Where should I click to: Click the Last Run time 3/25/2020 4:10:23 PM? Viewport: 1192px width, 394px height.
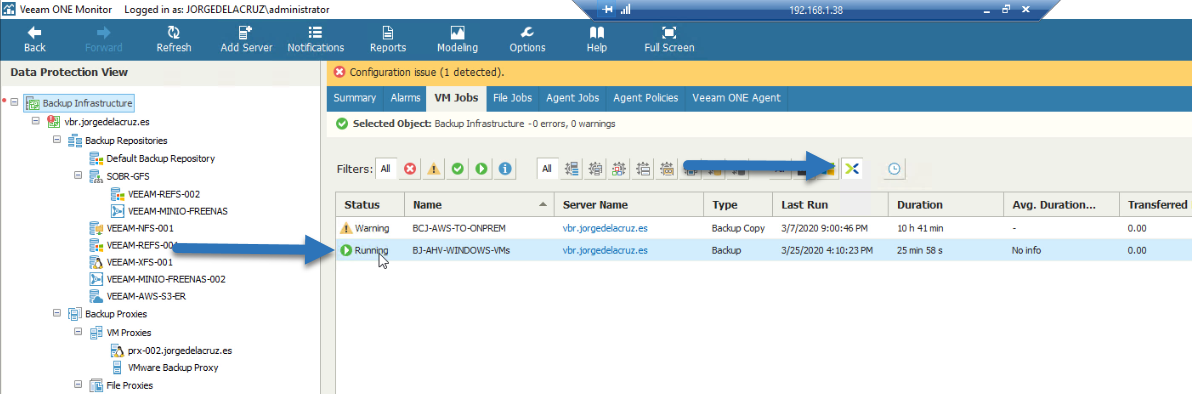[828, 249]
